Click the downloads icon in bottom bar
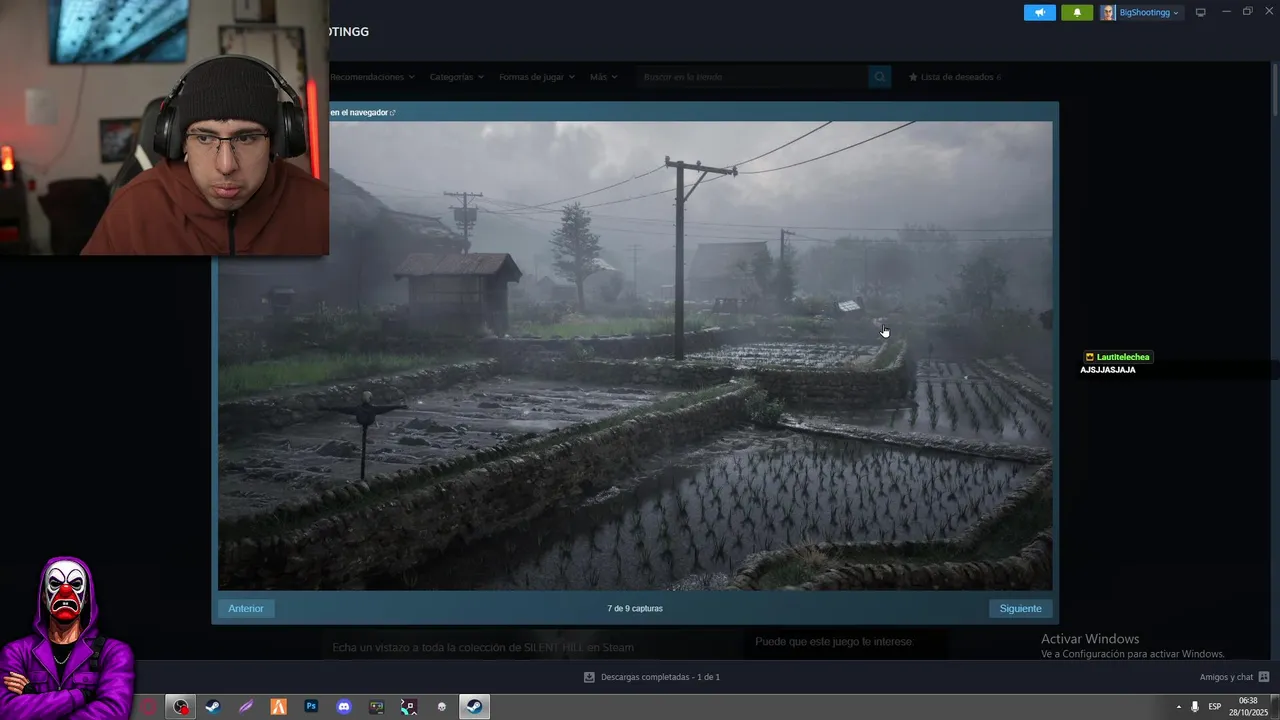 point(589,677)
